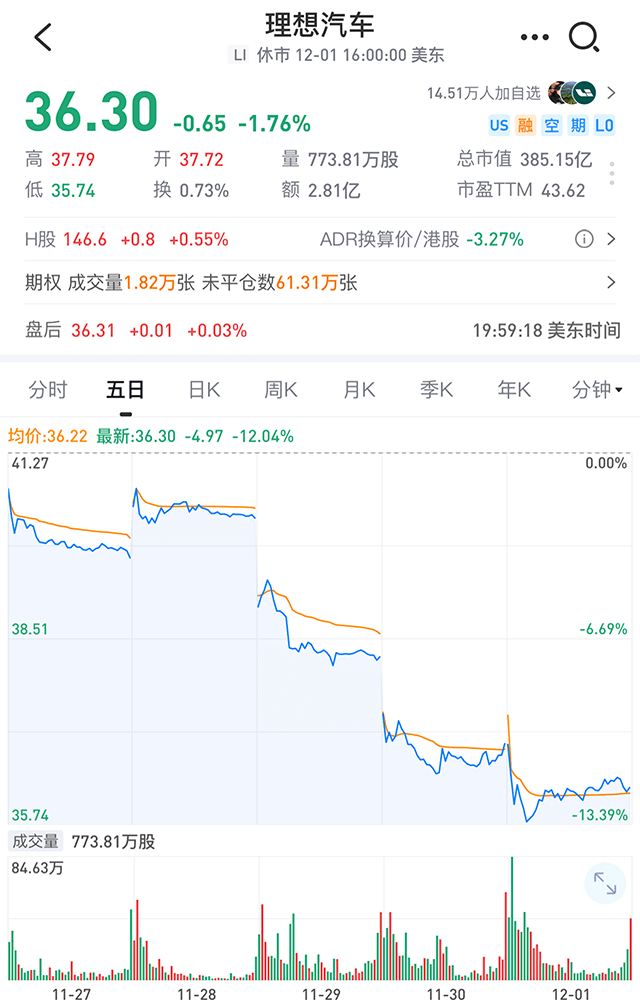Open the three-dot more options menu

[534, 37]
